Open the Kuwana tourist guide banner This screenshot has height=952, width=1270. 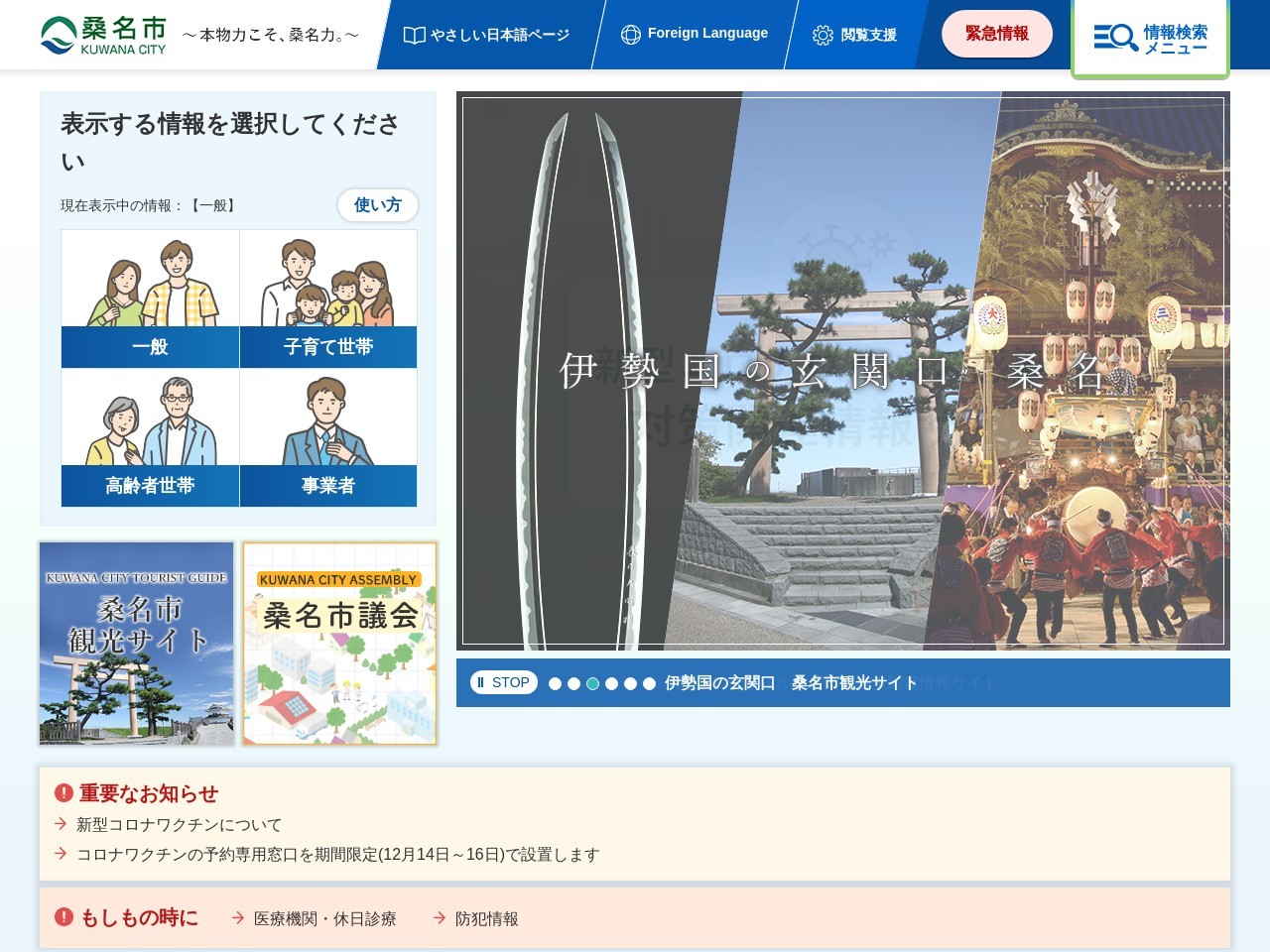137,643
